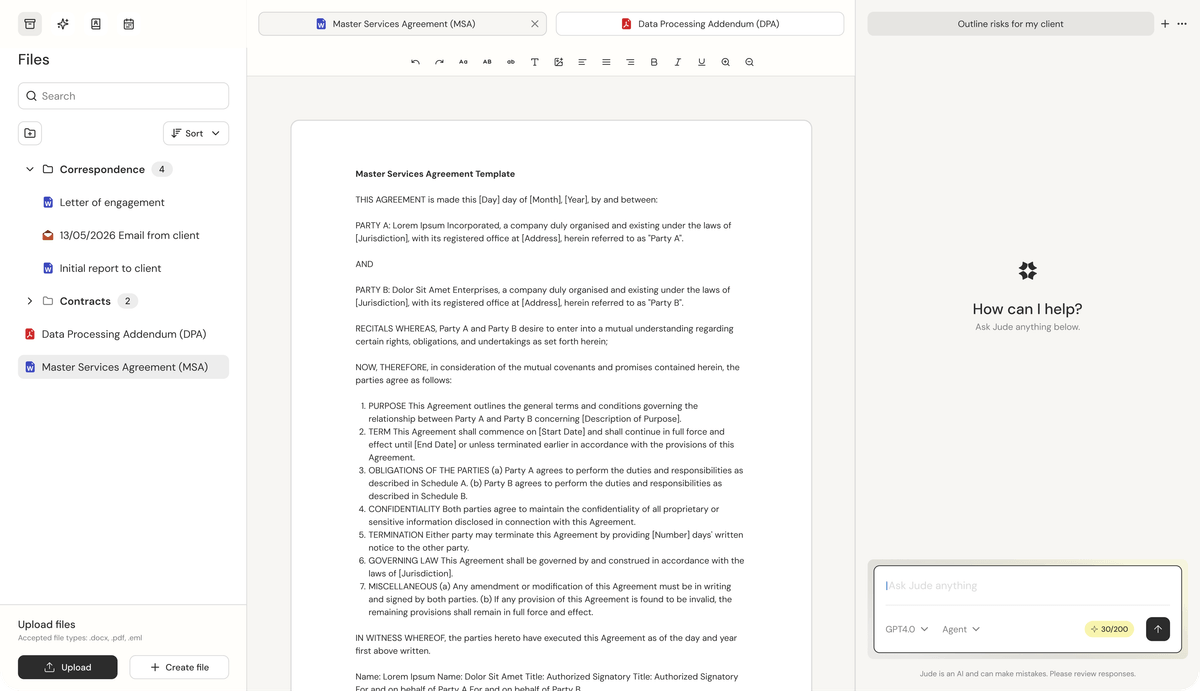
Task: Click the Master Services Agreement Template heading
Action: [435, 174]
